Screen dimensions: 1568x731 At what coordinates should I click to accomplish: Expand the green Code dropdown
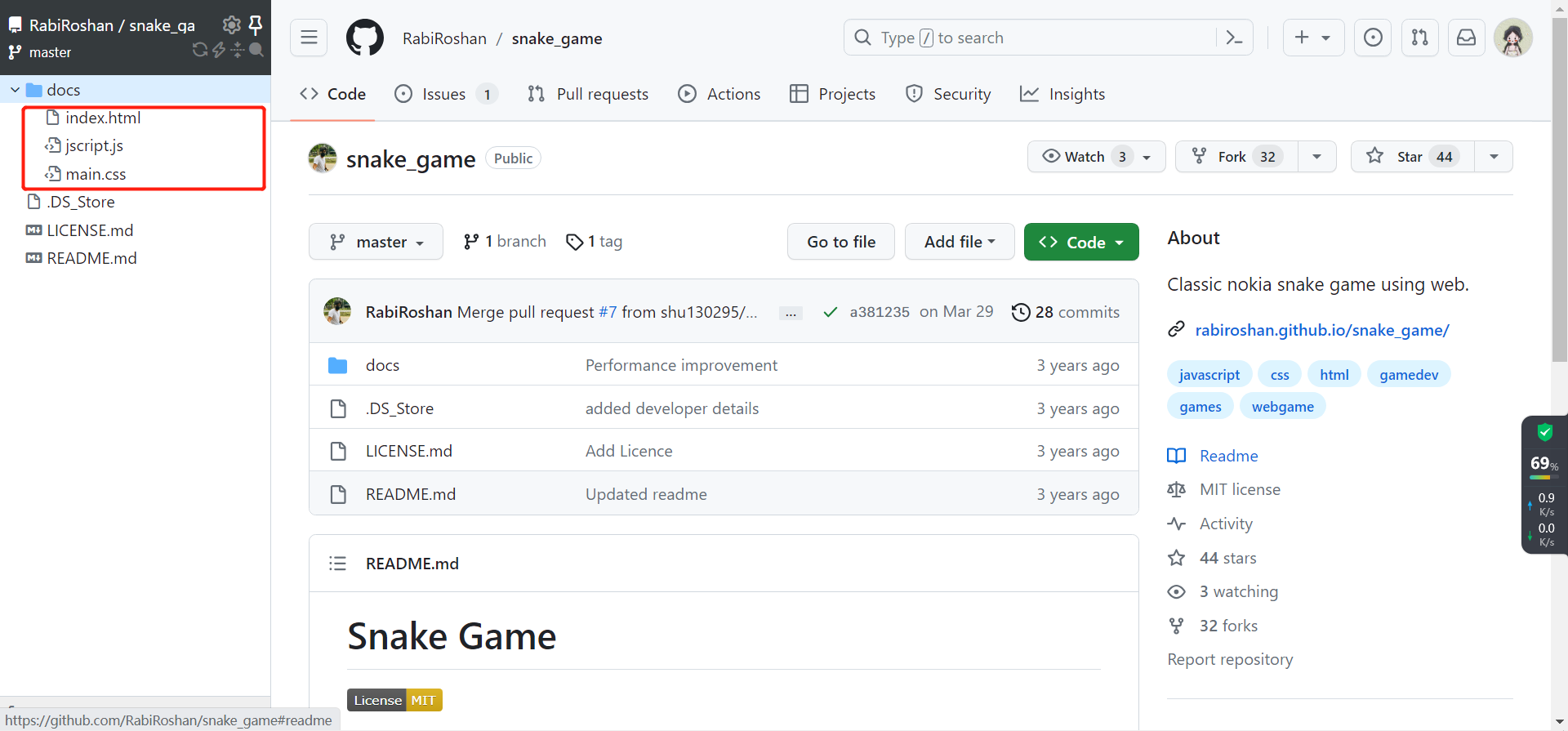(x=1080, y=242)
